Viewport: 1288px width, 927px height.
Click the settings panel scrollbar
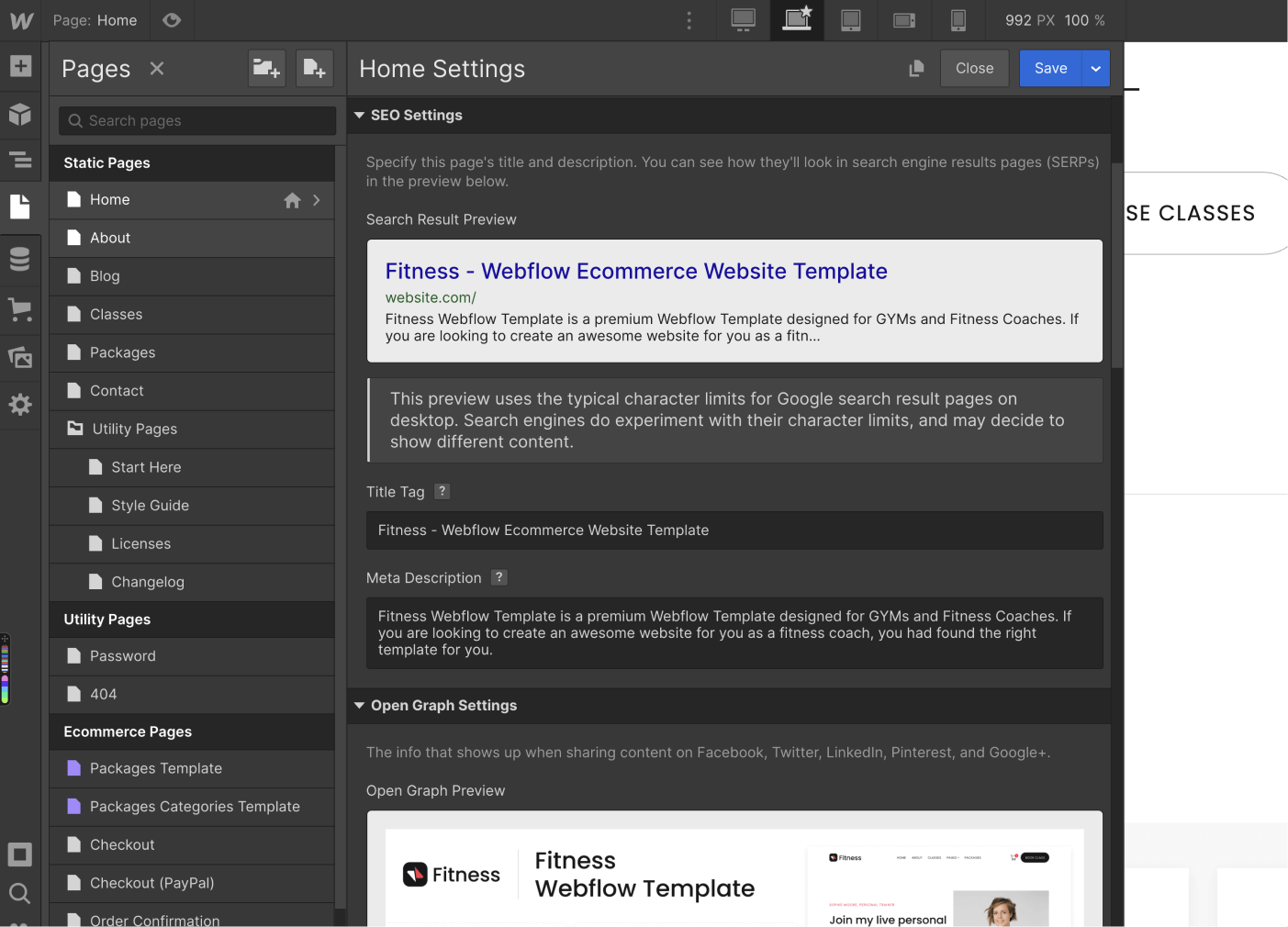[x=1117, y=266]
